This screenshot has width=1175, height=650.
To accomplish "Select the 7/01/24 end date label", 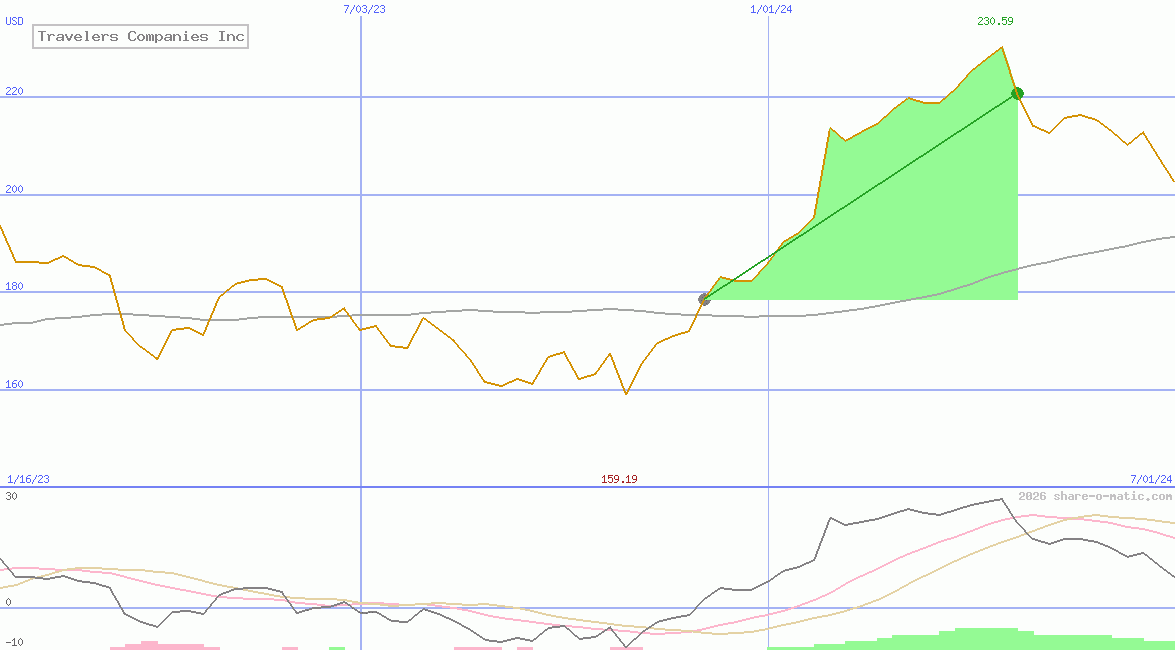I will coord(1151,479).
